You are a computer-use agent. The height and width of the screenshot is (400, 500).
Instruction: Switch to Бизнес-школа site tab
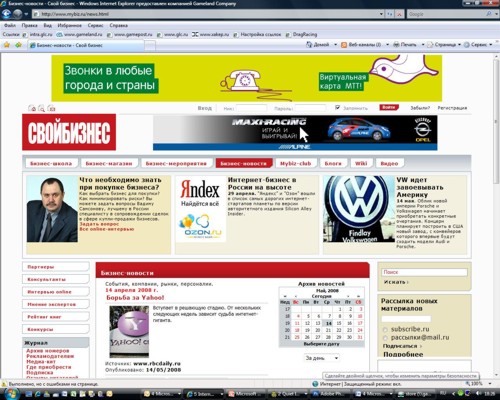pos(51,163)
